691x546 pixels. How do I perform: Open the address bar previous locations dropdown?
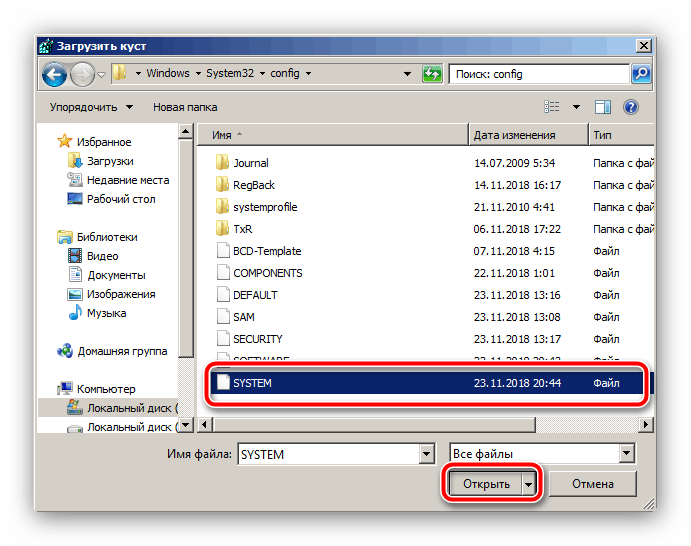click(x=408, y=74)
